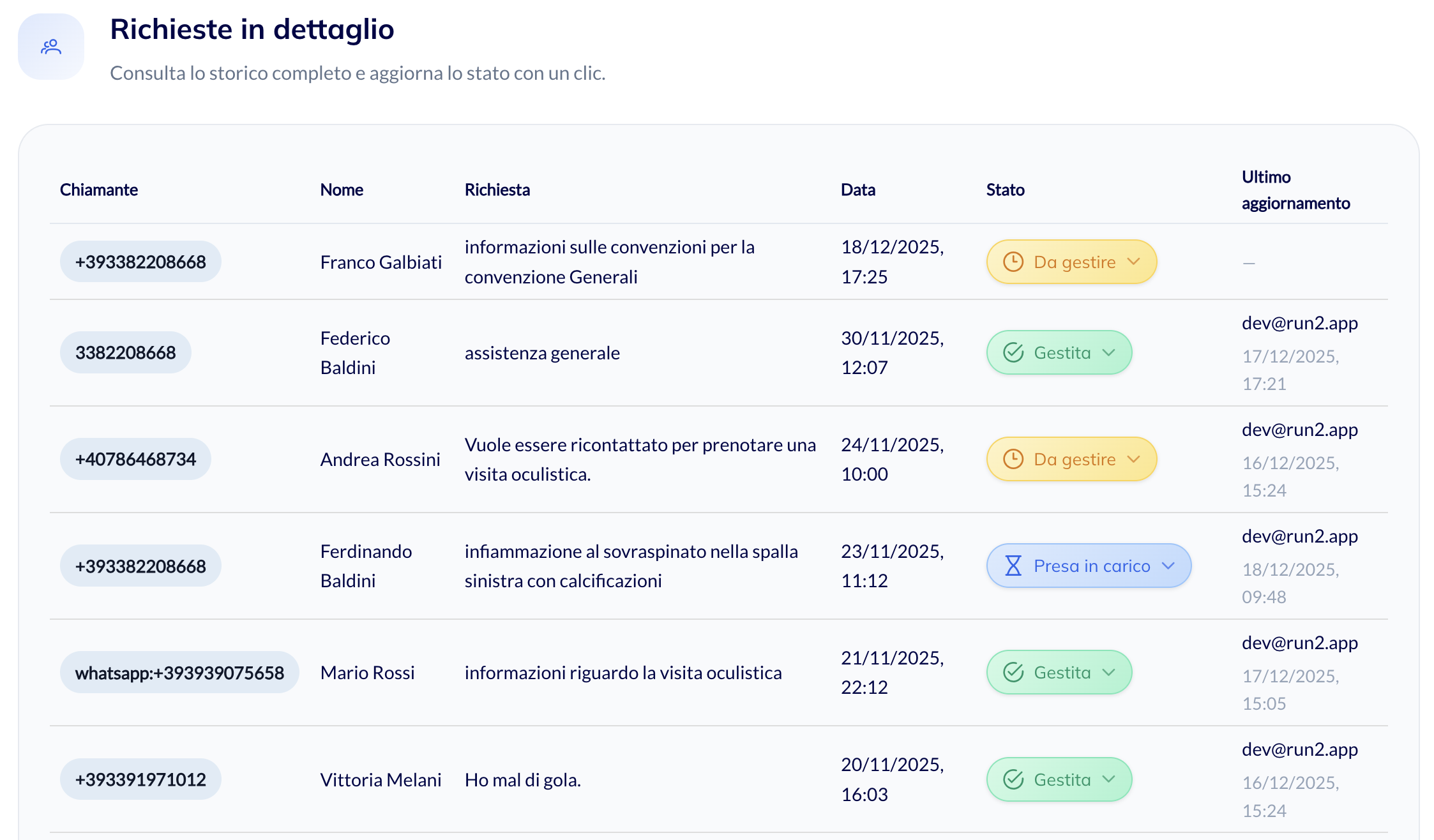Viewport: 1434px width, 840px height.
Task: Expand the Presa in carico status dropdown
Action: pos(1170,566)
